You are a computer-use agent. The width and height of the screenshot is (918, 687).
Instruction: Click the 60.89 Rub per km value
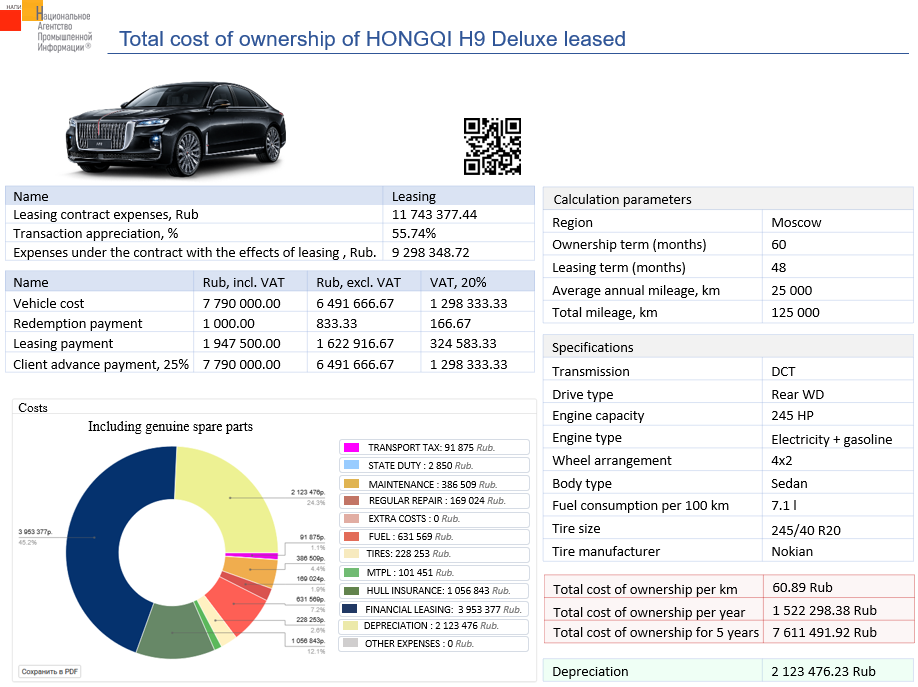802,587
